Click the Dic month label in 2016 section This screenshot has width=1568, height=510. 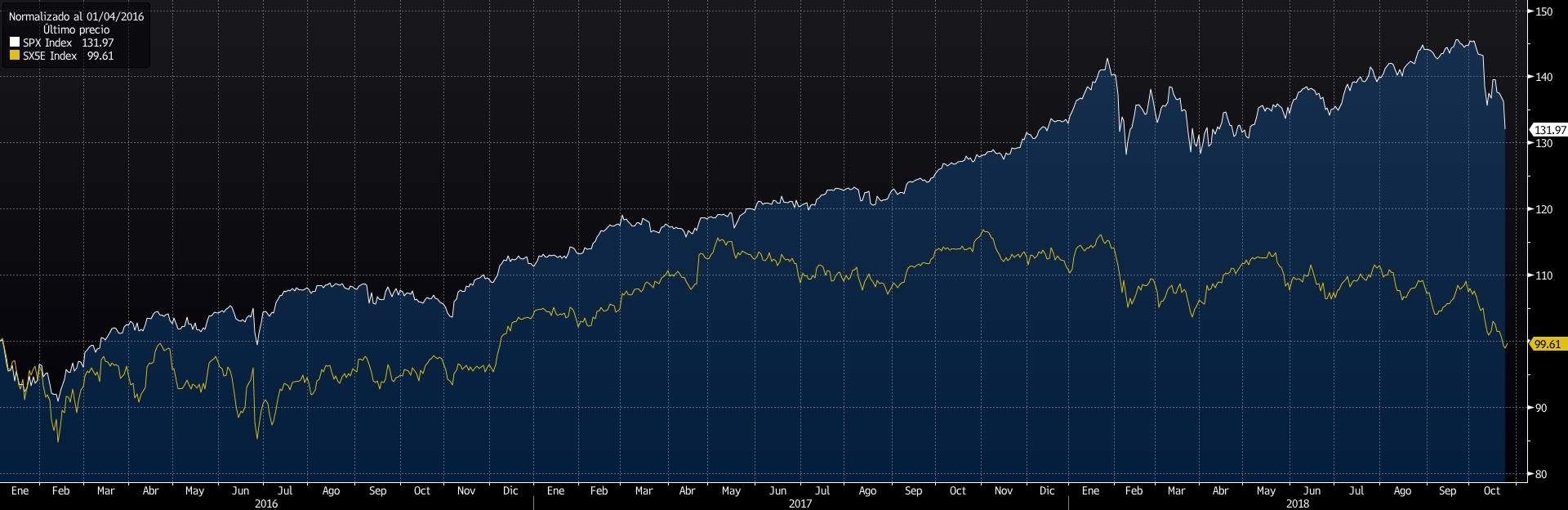(510, 491)
